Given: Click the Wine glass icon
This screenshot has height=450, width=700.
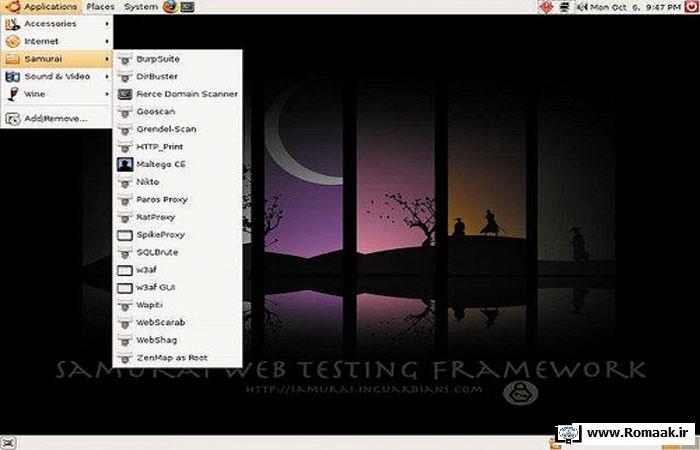Looking at the screenshot, I should (13, 94).
